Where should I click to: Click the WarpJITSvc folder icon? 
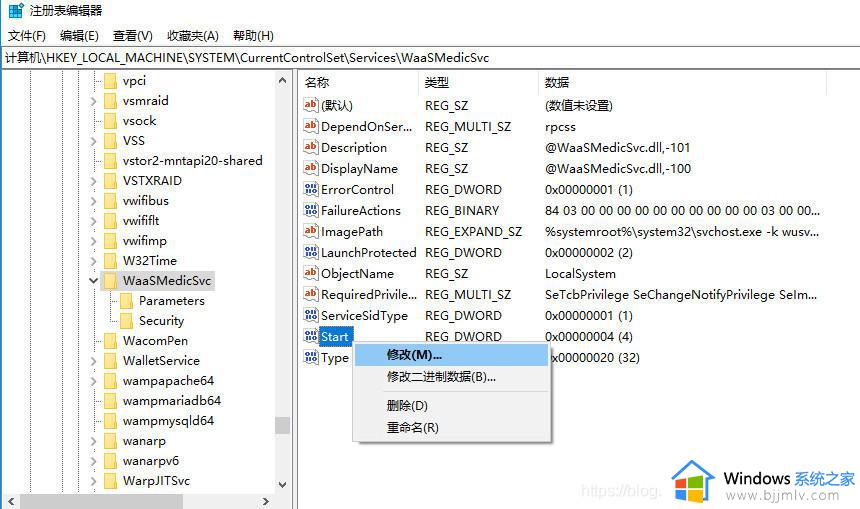[x=110, y=481]
